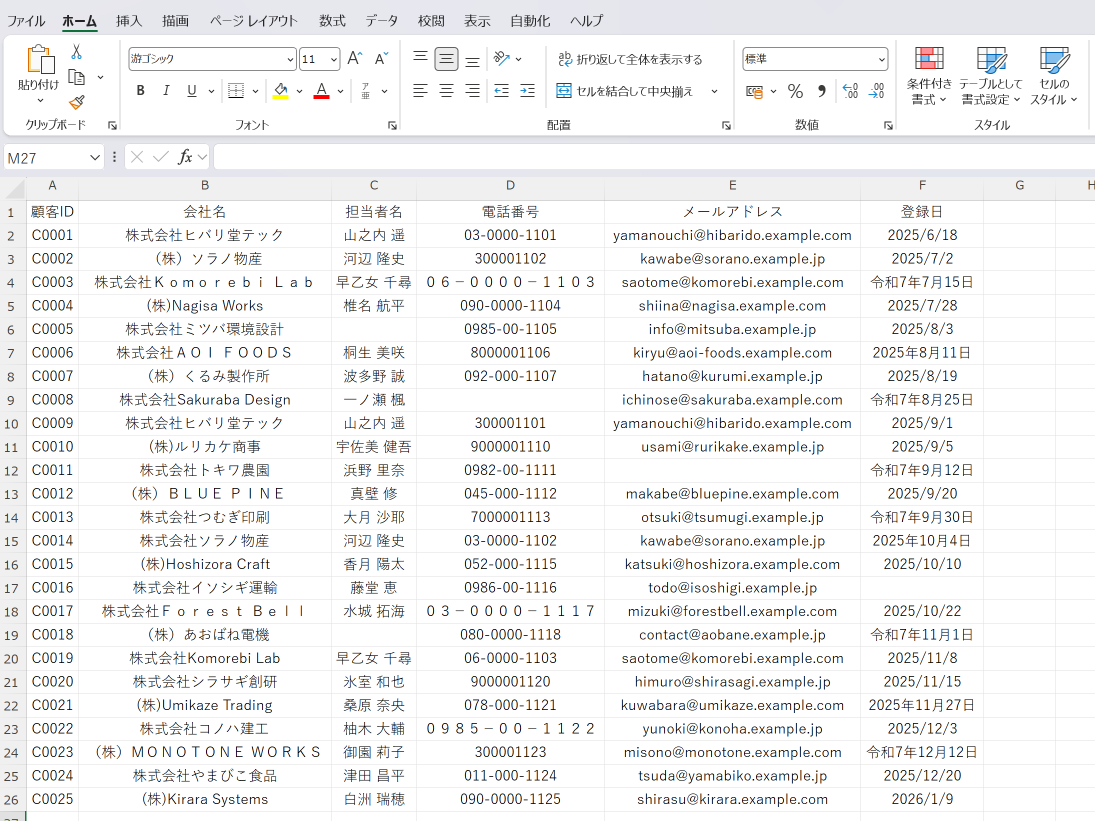Toggle center horizontal alignment
The height and width of the screenshot is (821, 1095).
coord(446,91)
